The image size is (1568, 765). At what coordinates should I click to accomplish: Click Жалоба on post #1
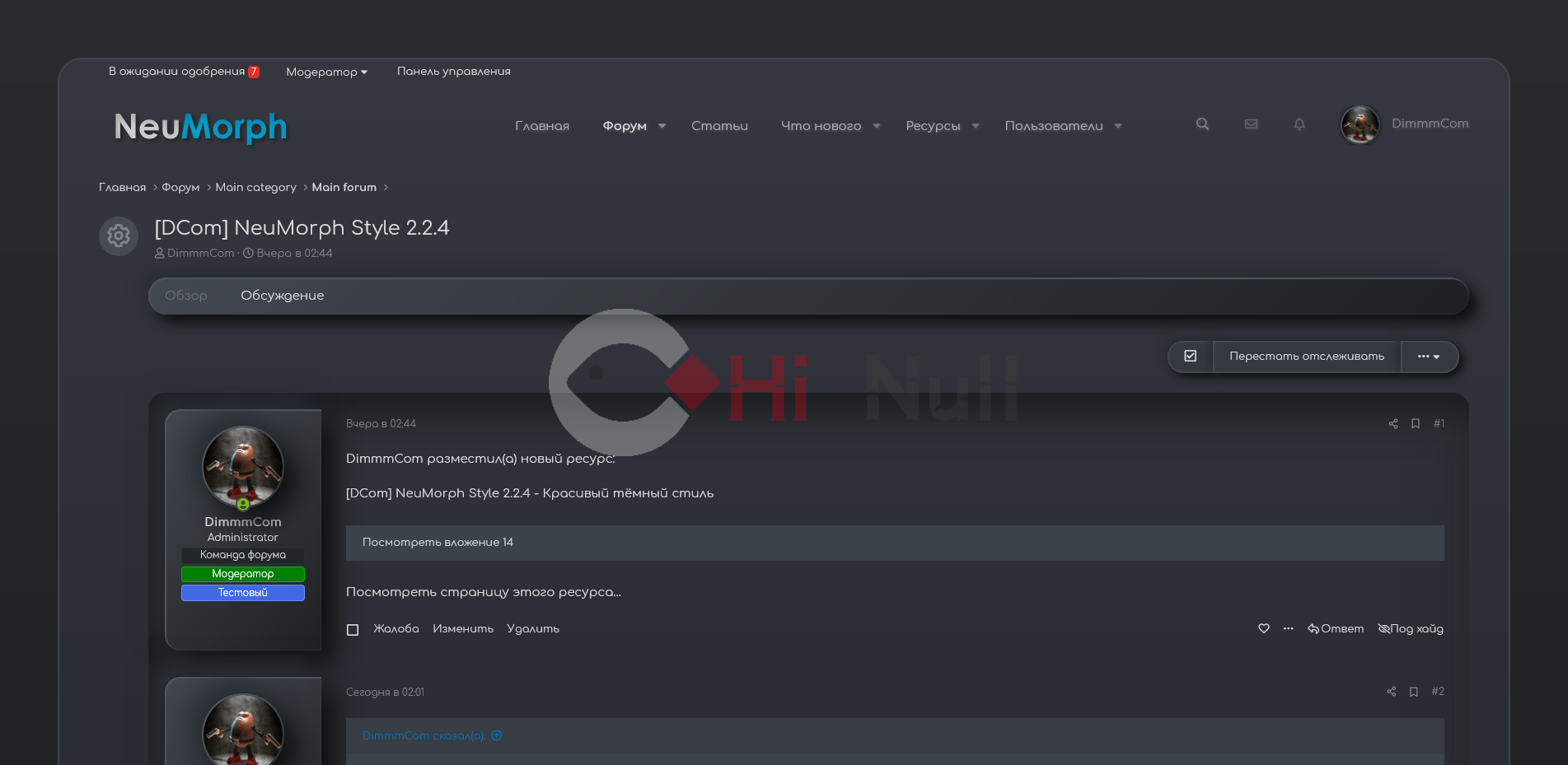coord(396,629)
